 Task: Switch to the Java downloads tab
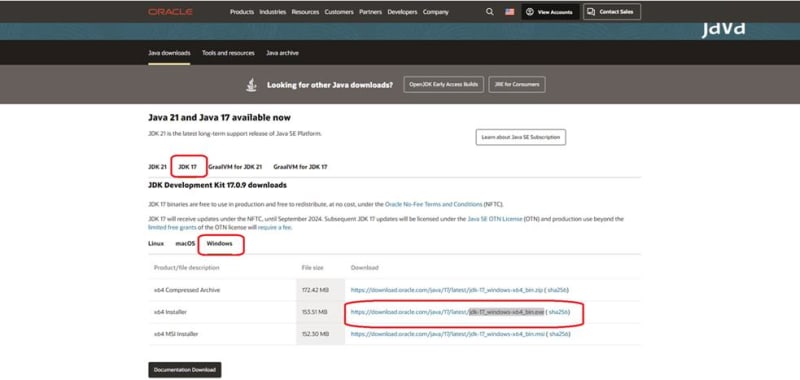point(169,53)
